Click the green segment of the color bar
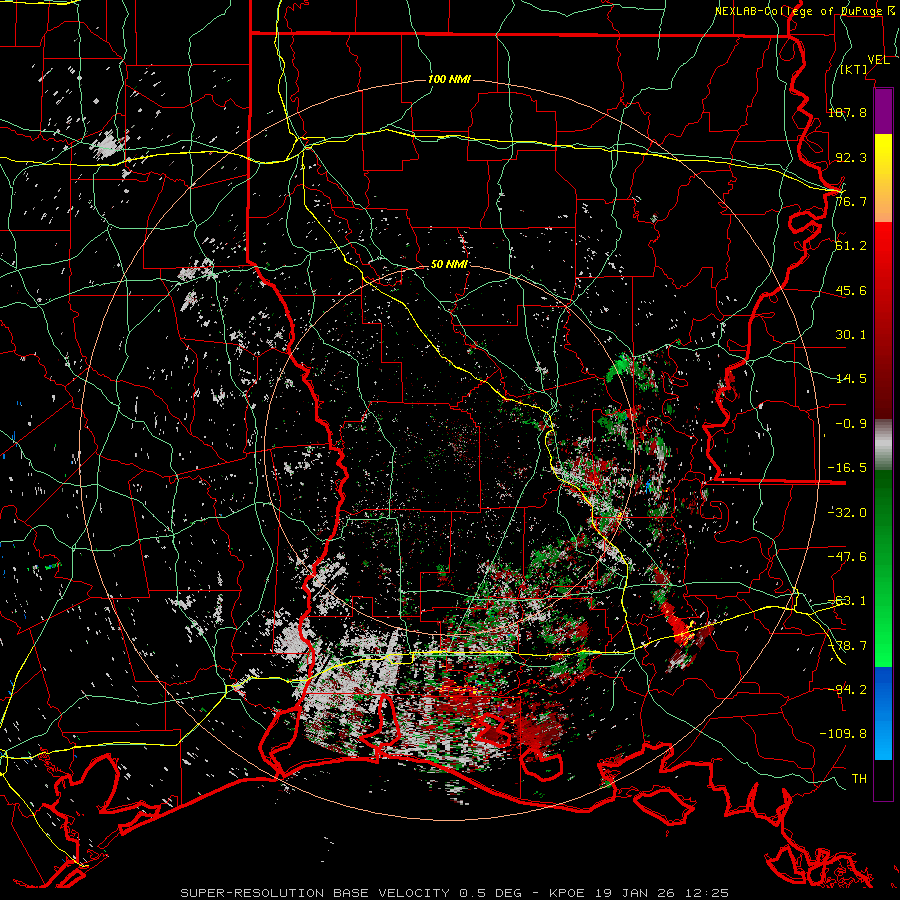This screenshot has height=900, width=900. pyautogui.click(x=883, y=568)
